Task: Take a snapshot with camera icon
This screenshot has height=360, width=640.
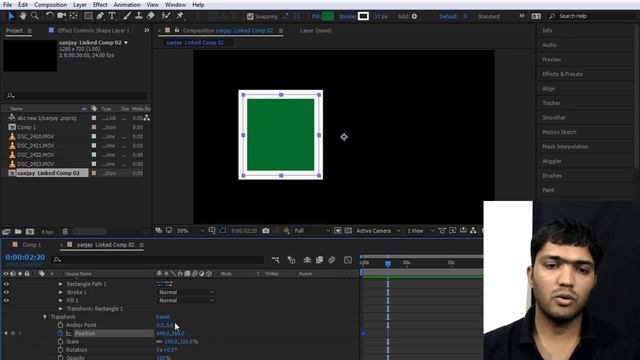Action: click(x=266, y=231)
